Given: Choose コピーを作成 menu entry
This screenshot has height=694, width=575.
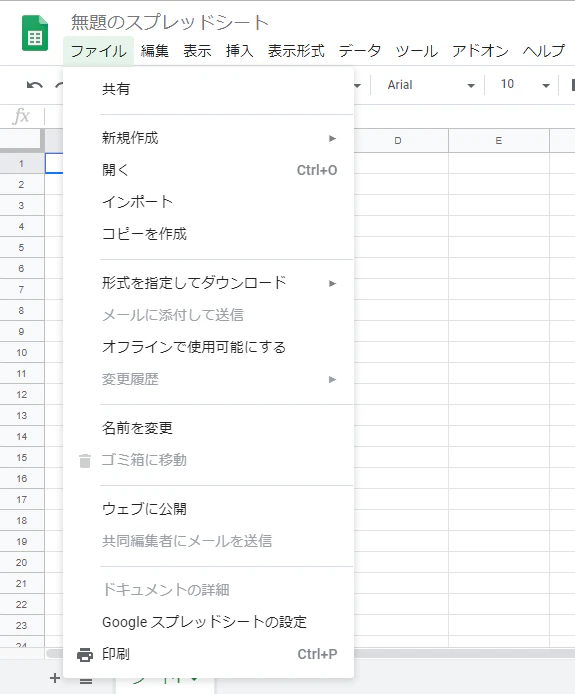Looking at the screenshot, I should (208, 234).
